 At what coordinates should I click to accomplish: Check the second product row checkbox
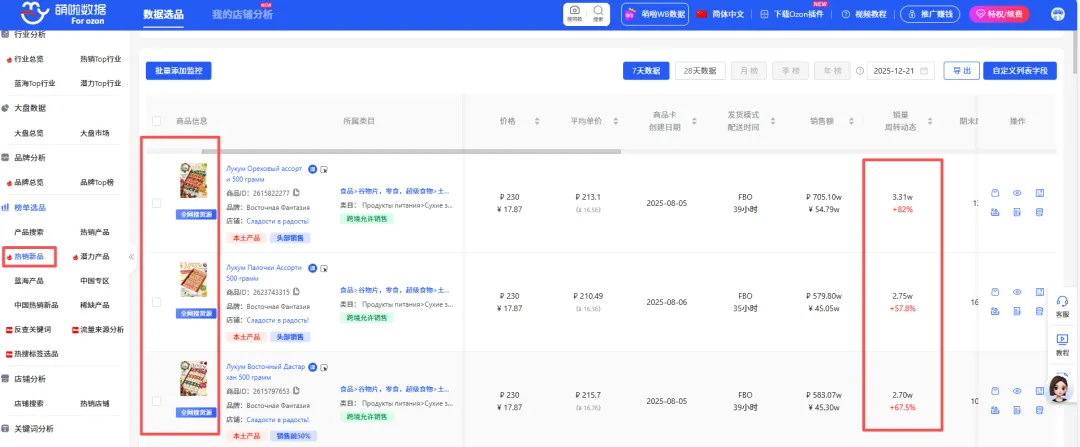[156, 301]
